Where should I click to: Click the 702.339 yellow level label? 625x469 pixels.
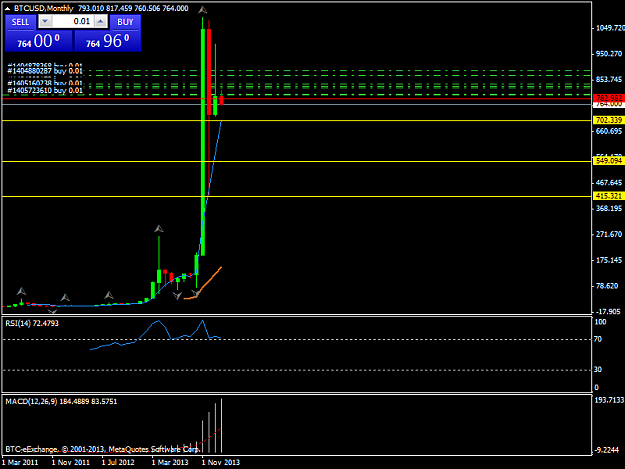coord(609,120)
